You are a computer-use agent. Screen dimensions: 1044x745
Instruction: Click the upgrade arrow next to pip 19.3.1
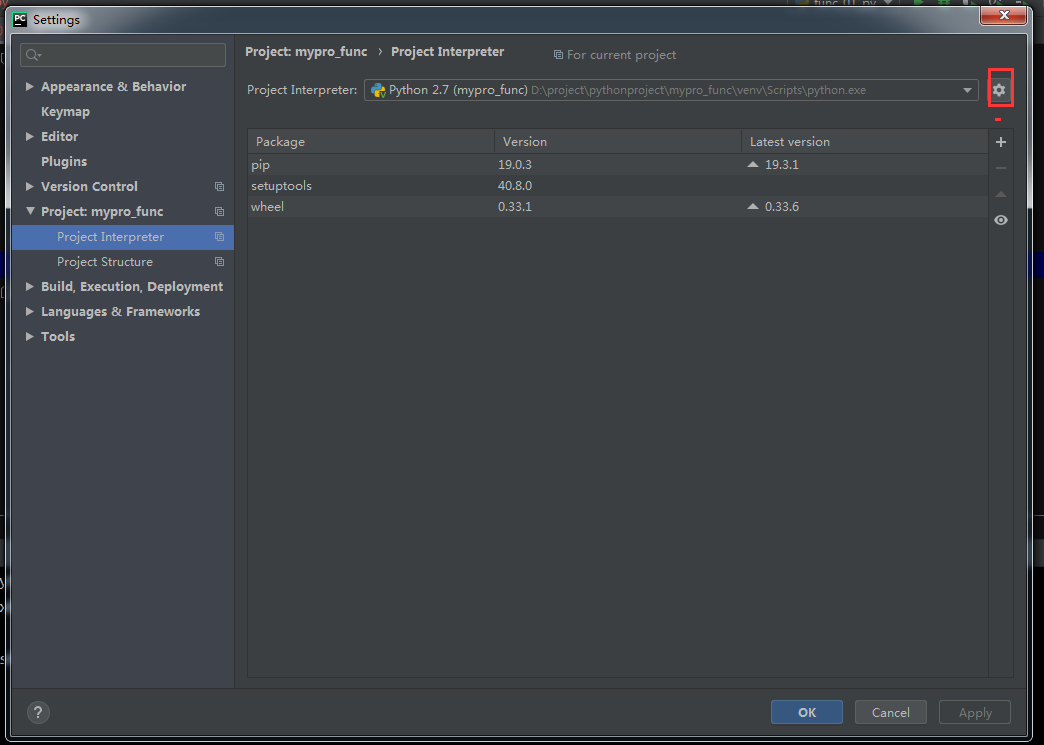[753, 164]
